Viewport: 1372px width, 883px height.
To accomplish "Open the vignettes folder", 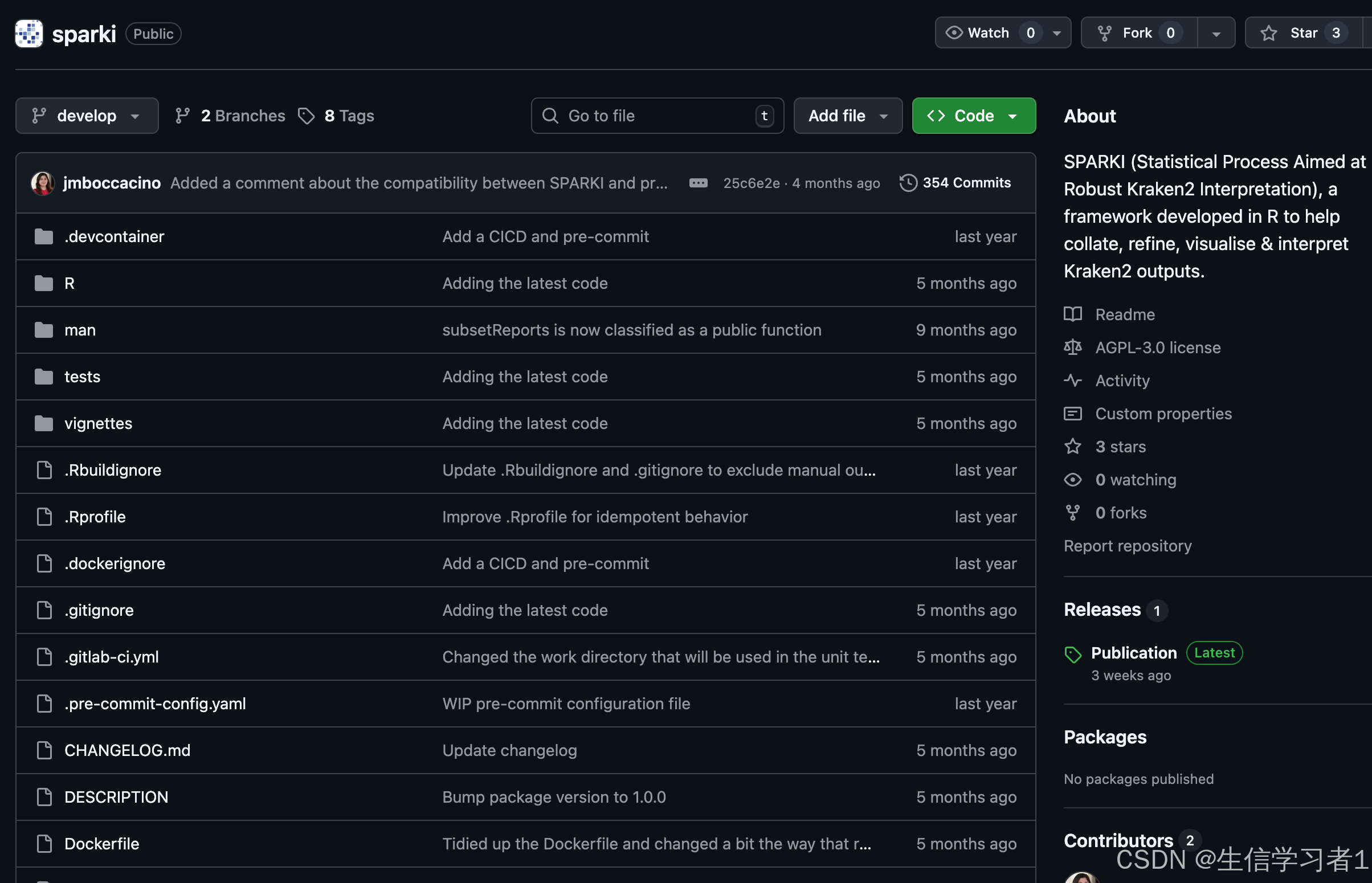I will click(98, 423).
